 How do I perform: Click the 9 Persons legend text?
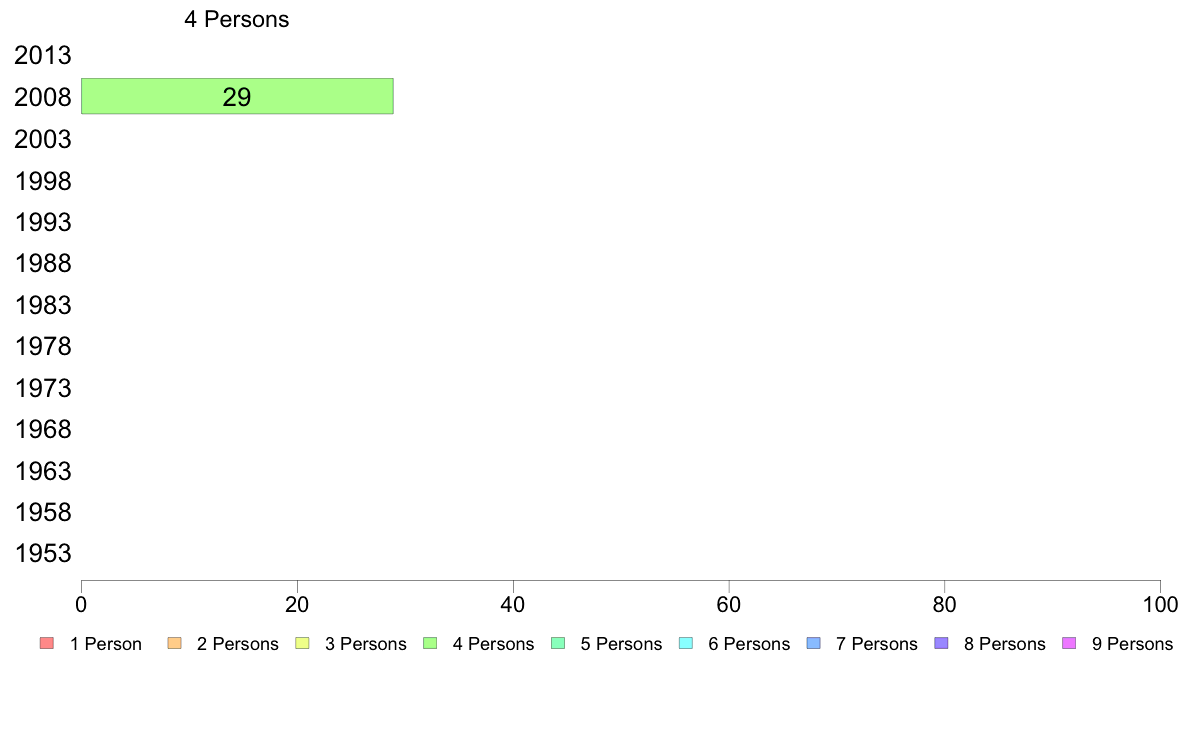pos(1132,644)
